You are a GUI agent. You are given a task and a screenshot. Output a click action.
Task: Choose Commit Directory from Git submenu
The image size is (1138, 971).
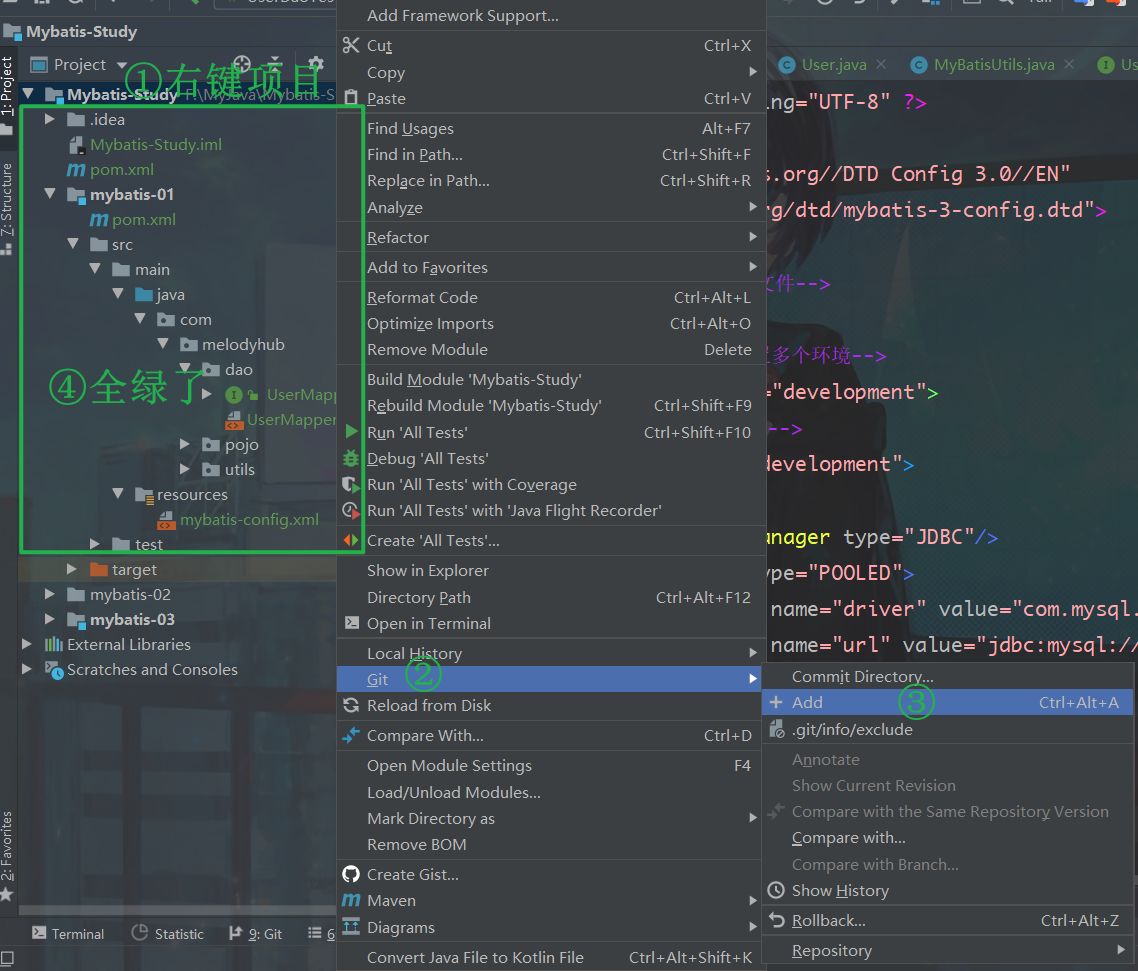pos(862,676)
